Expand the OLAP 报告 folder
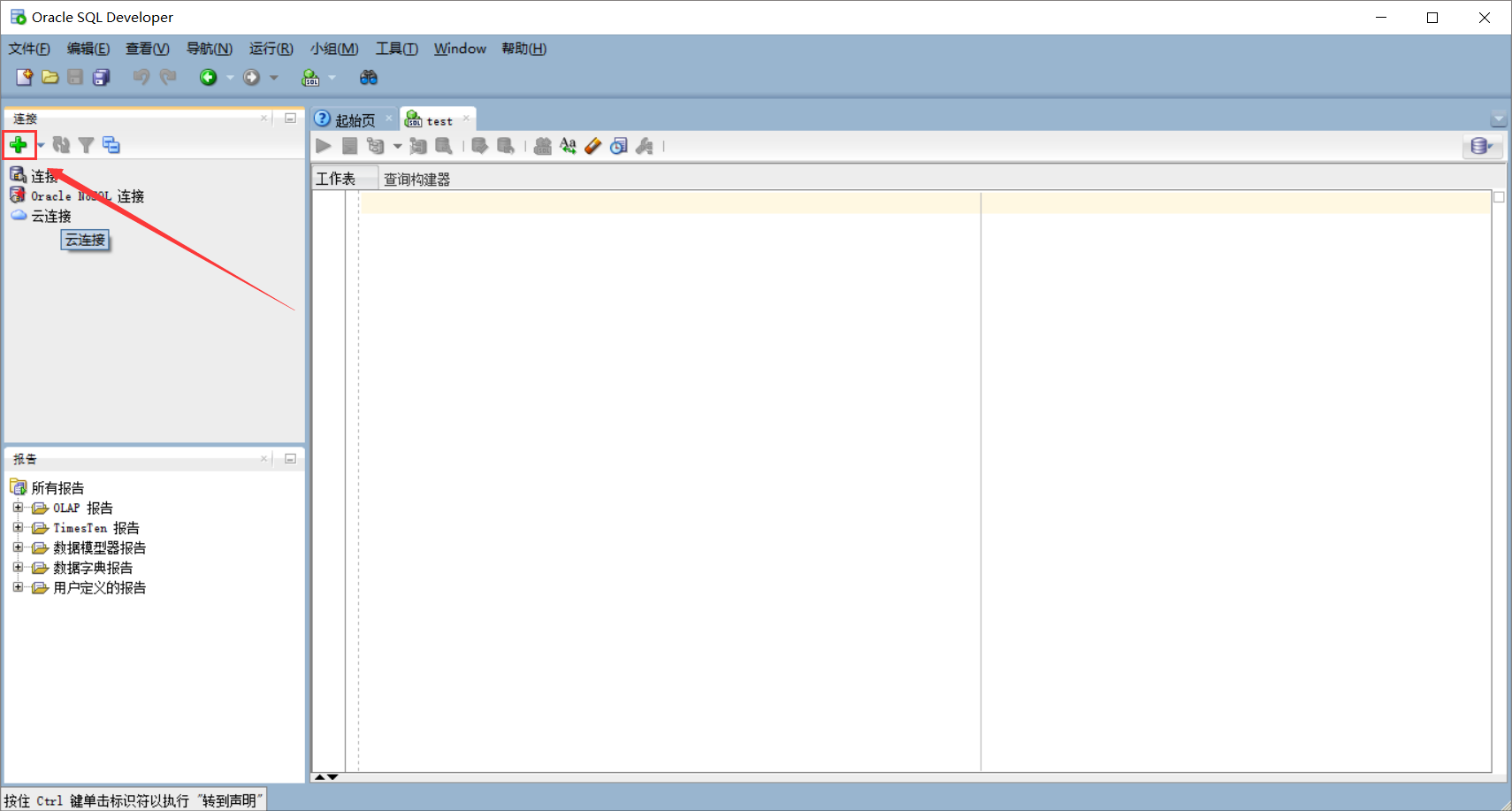The height and width of the screenshot is (811, 1512). coord(18,508)
